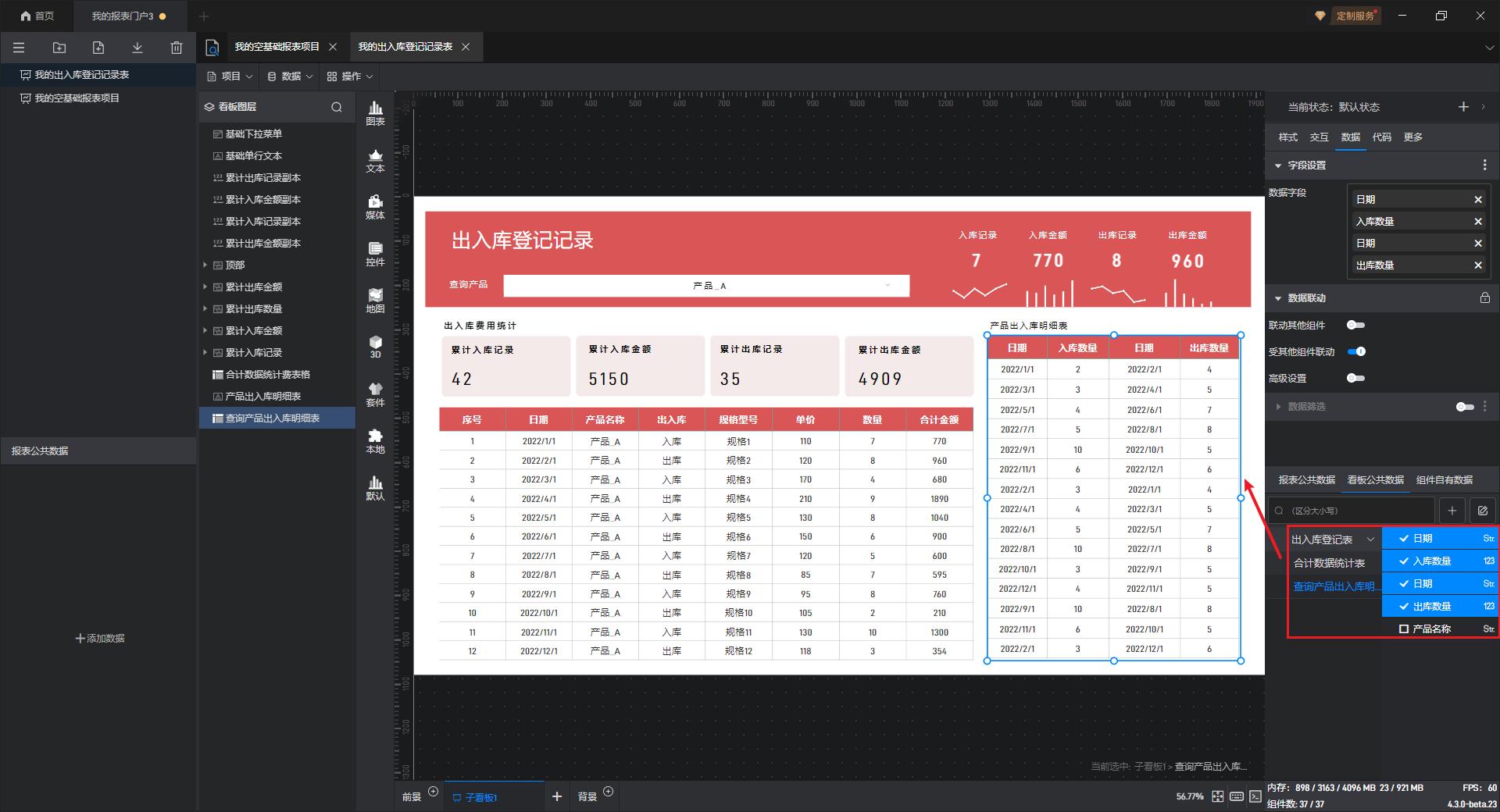Go to 首页 home tab
The height and width of the screenshot is (812, 1500).
pyautogui.click(x=37, y=16)
